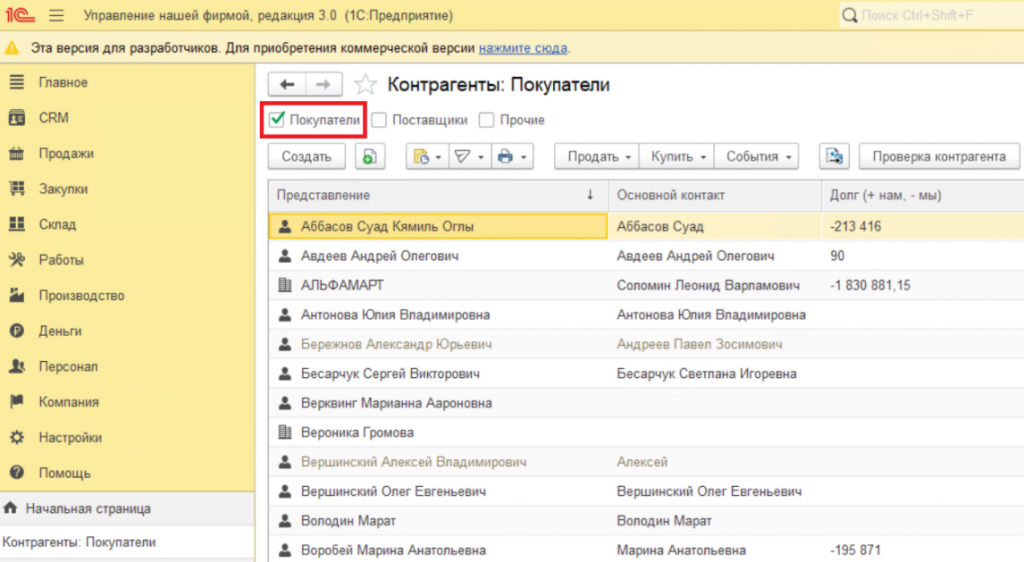Viewport: 1024px width, 562px height.
Task: Select the АЛЬФАМАРТ row name
Action: point(342,285)
